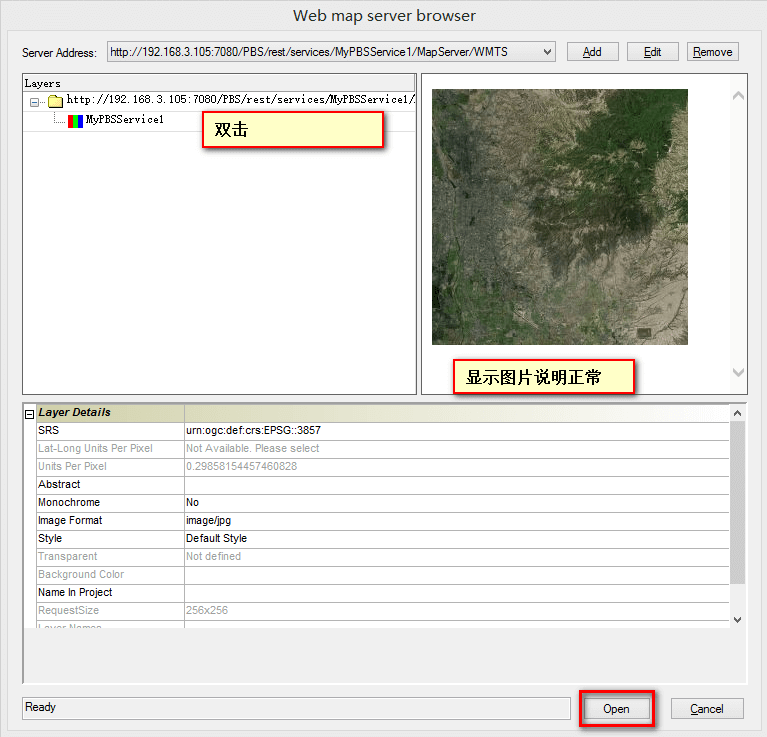Click the Open button
This screenshot has height=737, width=767.
(616, 709)
